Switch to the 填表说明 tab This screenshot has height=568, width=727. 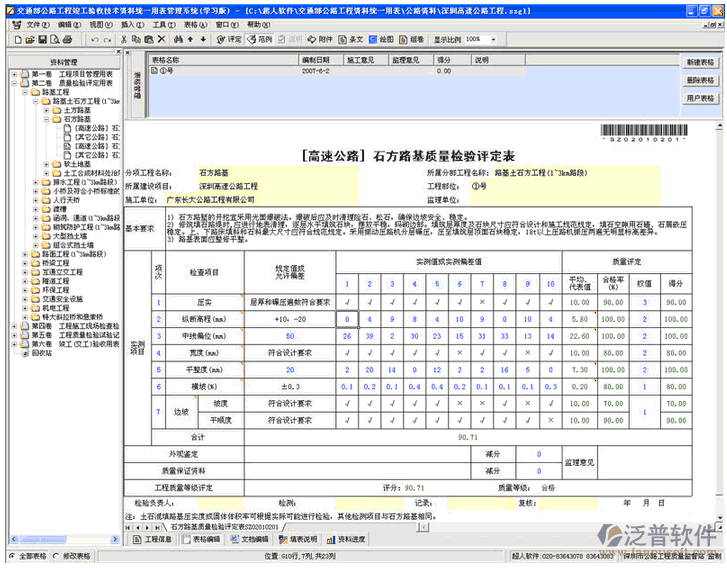click(303, 538)
